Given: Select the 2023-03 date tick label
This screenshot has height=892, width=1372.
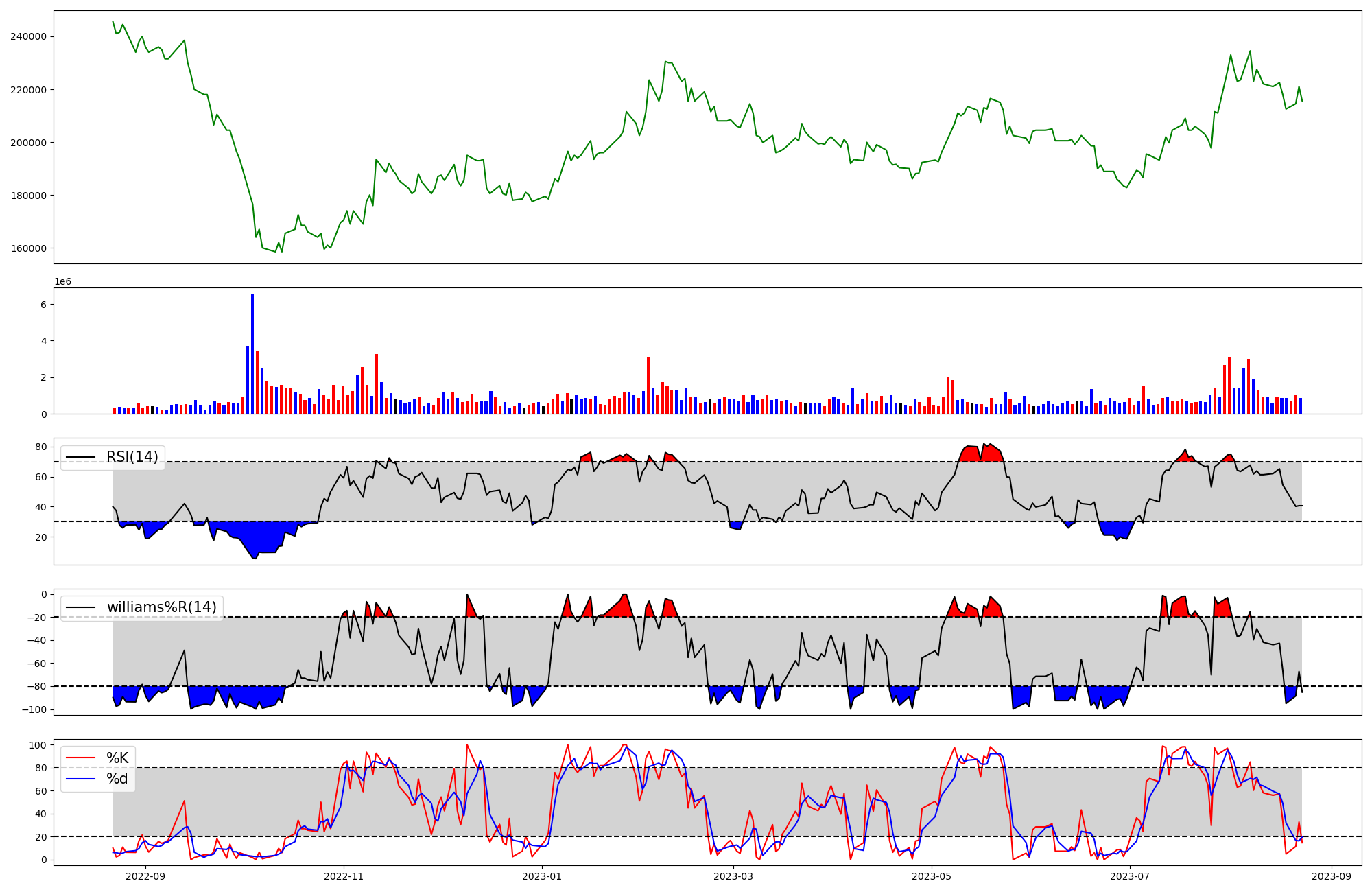Looking at the screenshot, I should tap(733, 876).
